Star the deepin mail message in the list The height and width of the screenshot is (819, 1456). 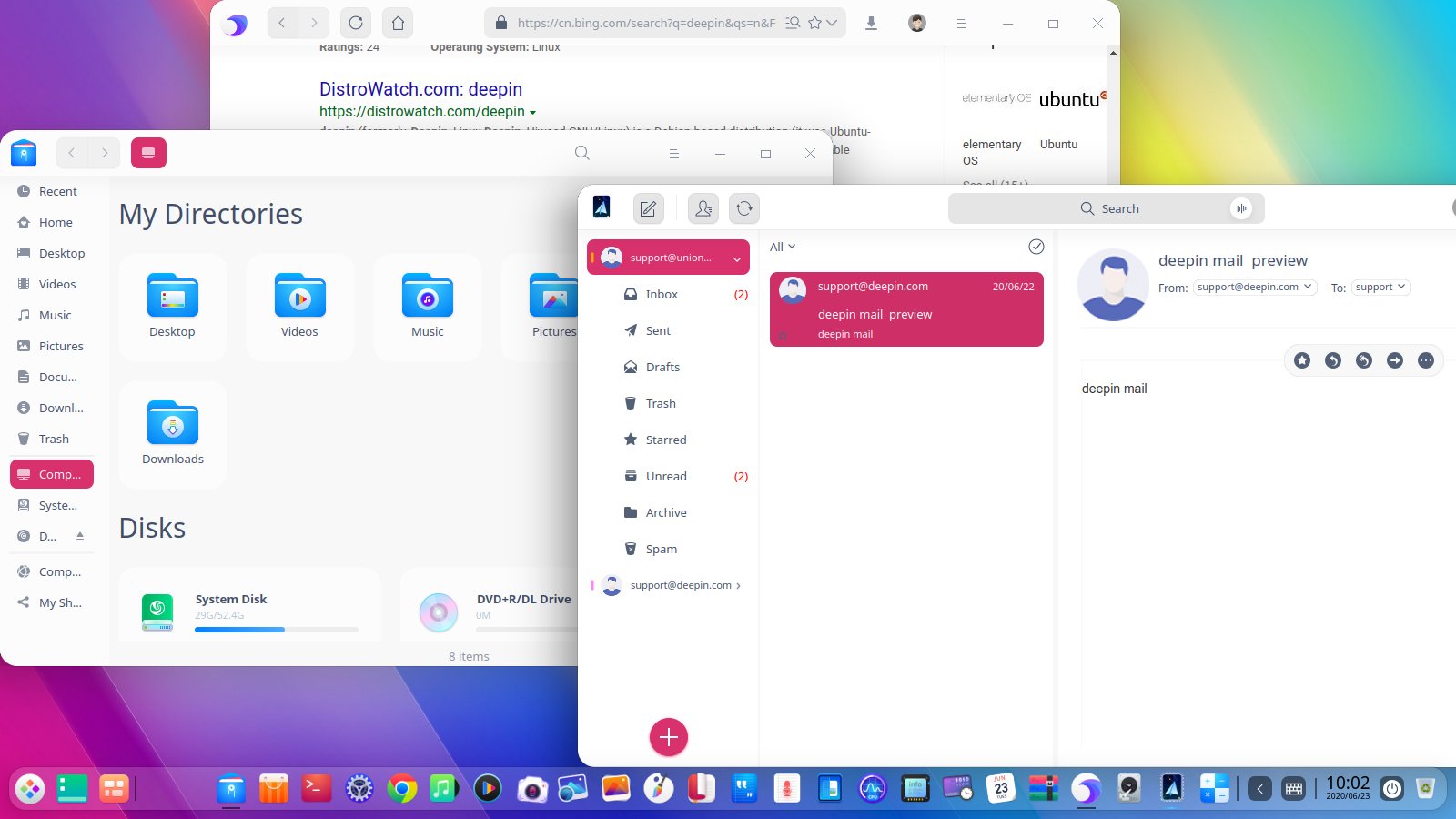point(782,336)
